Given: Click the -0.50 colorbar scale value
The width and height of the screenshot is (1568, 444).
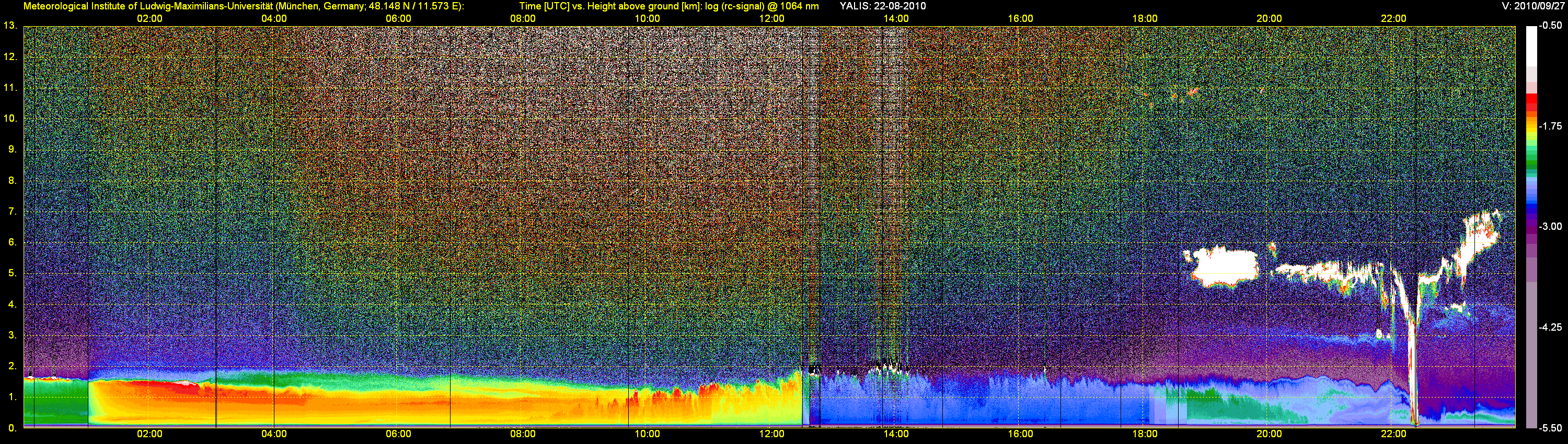Looking at the screenshot, I should coord(1550,26).
